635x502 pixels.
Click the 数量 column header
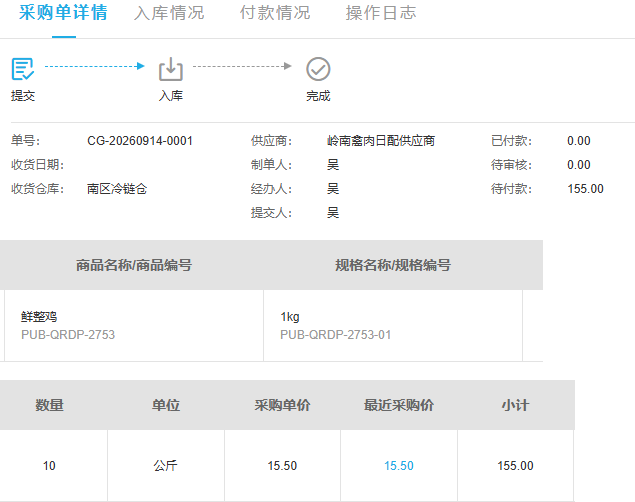tap(49, 405)
